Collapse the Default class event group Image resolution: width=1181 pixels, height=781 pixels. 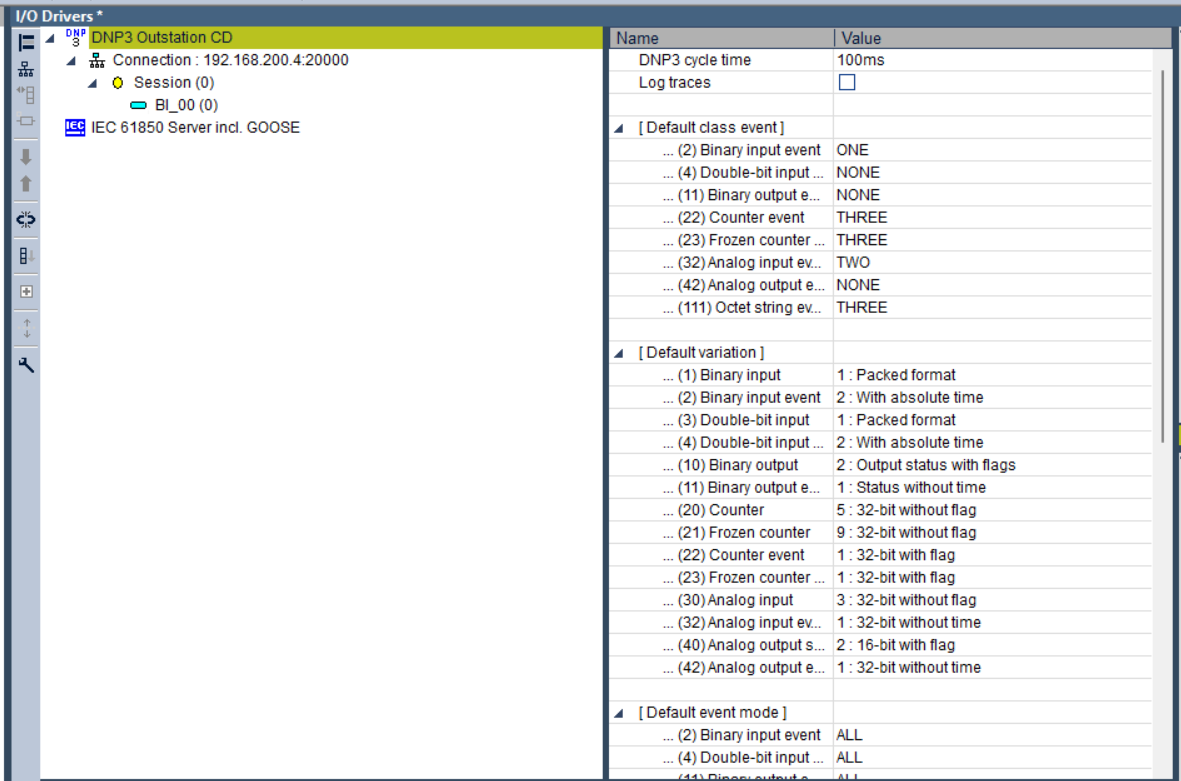(x=619, y=128)
